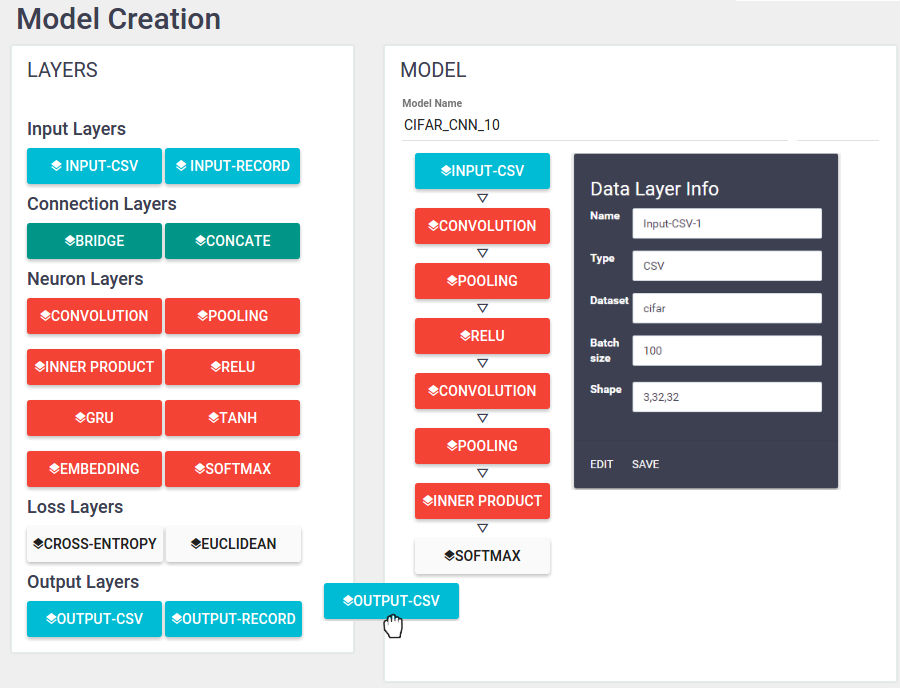Image resolution: width=900 pixels, height=688 pixels.
Task: Pick the CONCATE connection layer
Action: click(x=232, y=241)
